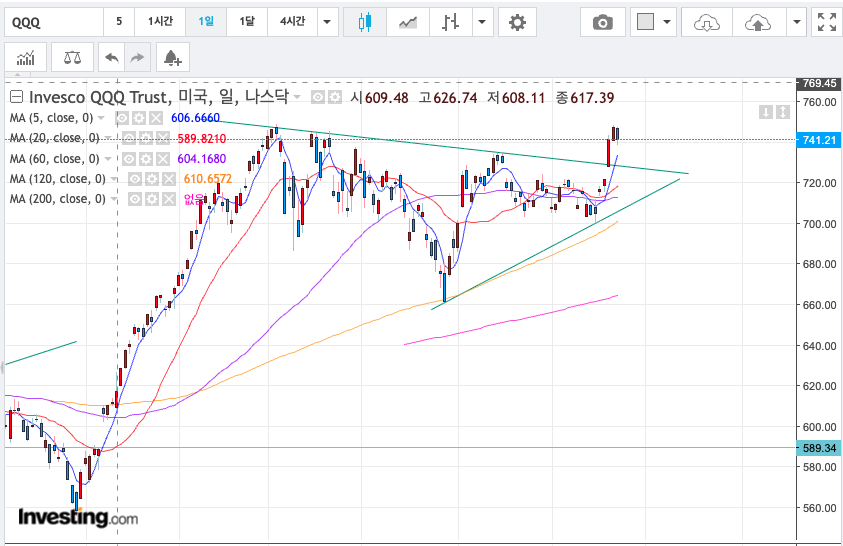
Task: Add a price alert with the bell icon
Action: click(173, 57)
